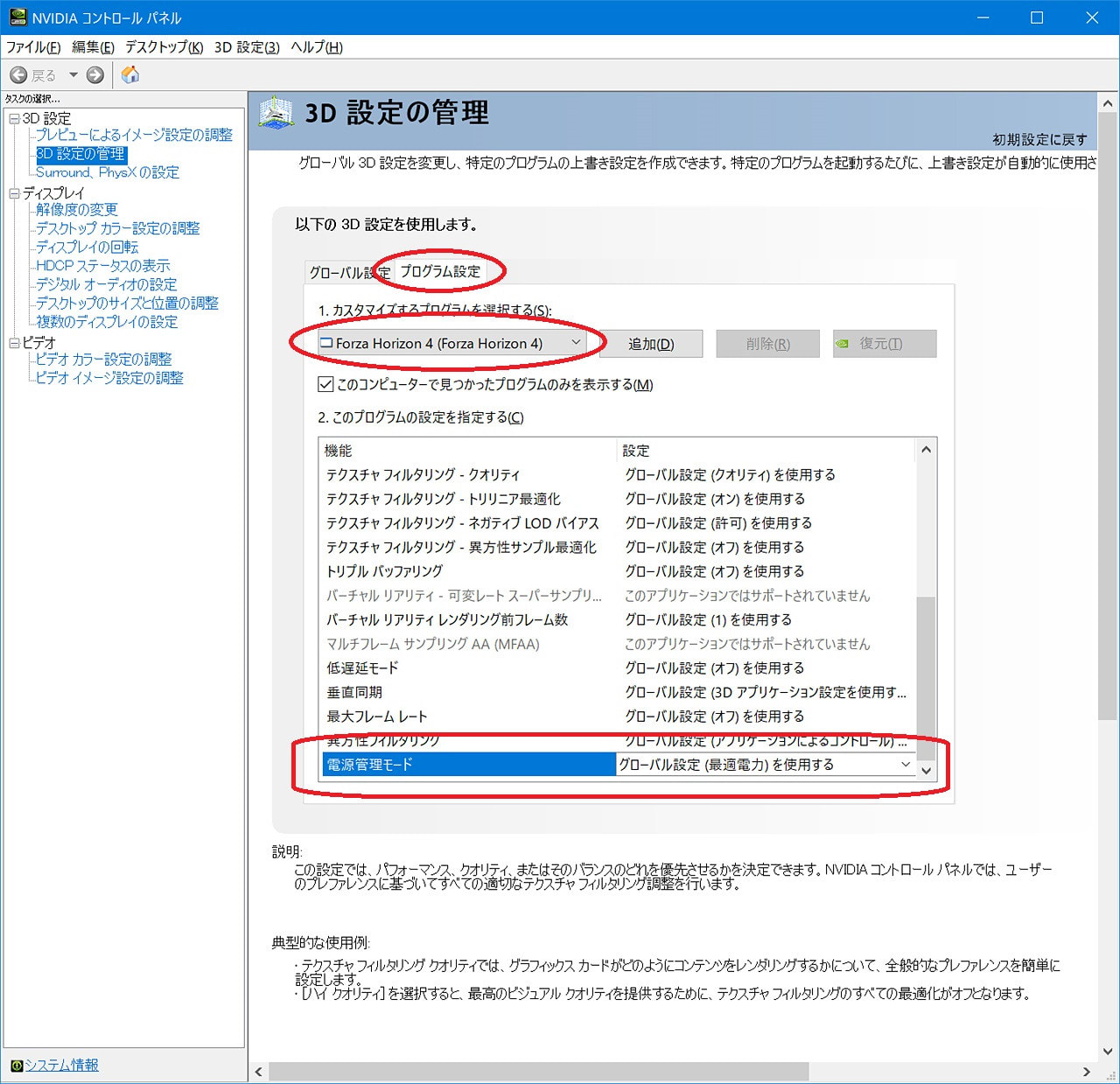
Task: Select デスクトップのサイズと位置の調整 in tree
Action: point(128,304)
